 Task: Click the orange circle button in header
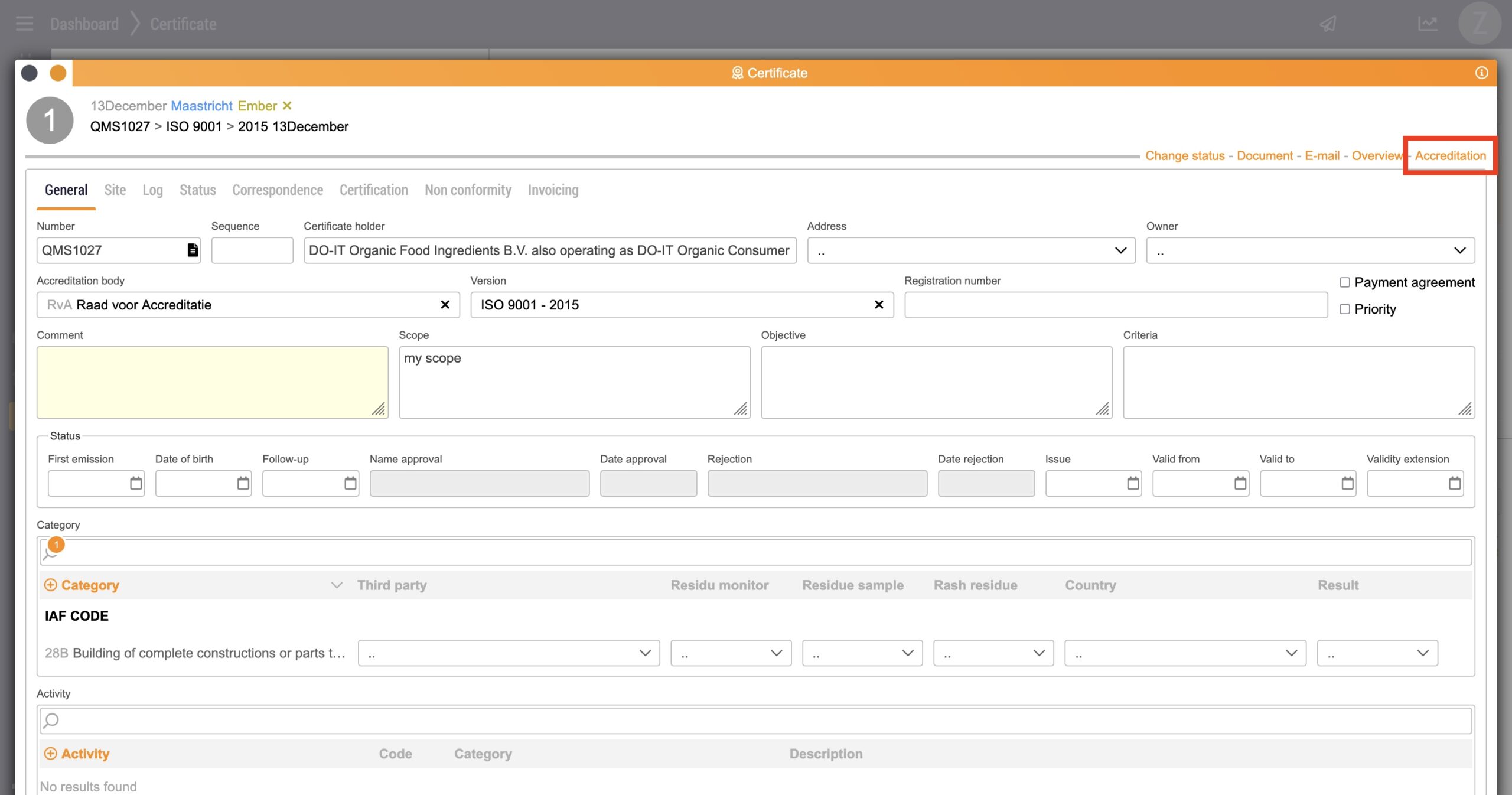pos(58,73)
